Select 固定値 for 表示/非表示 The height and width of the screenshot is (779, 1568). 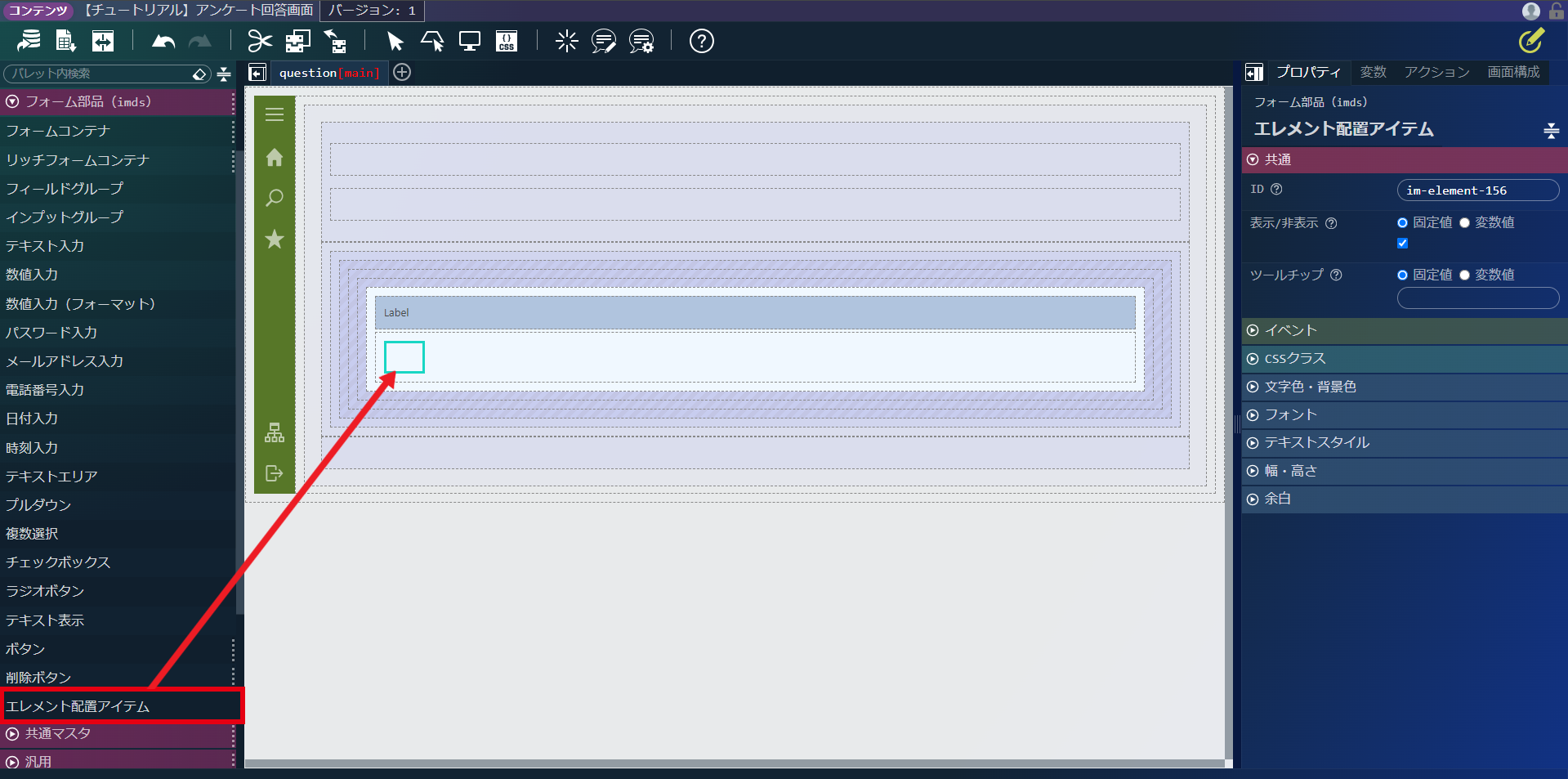click(x=1402, y=222)
